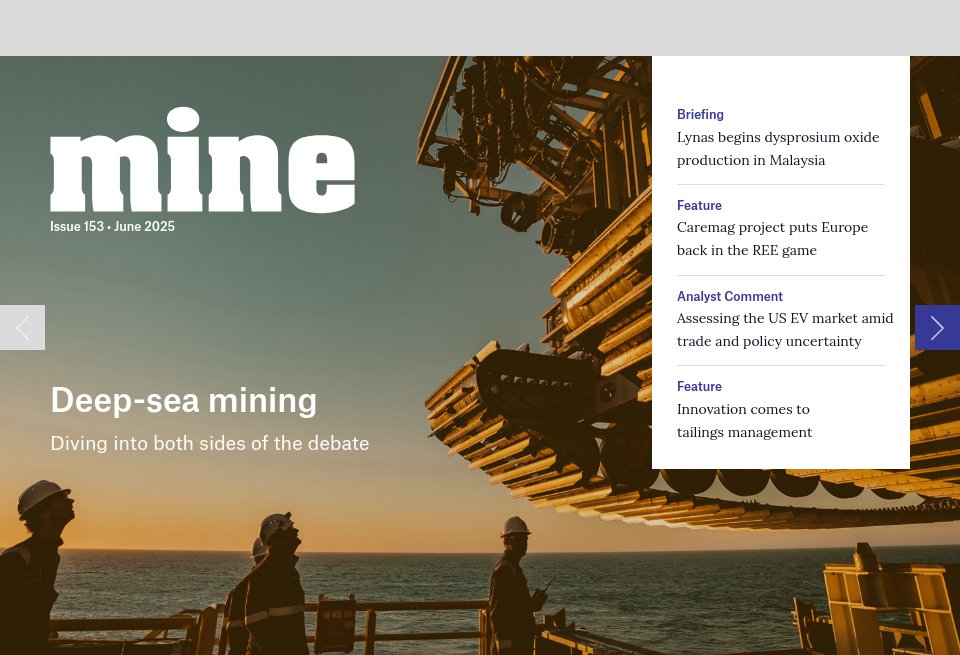Click the white table of contents panel
This screenshot has height=655, width=960.
tap(781, 262)
